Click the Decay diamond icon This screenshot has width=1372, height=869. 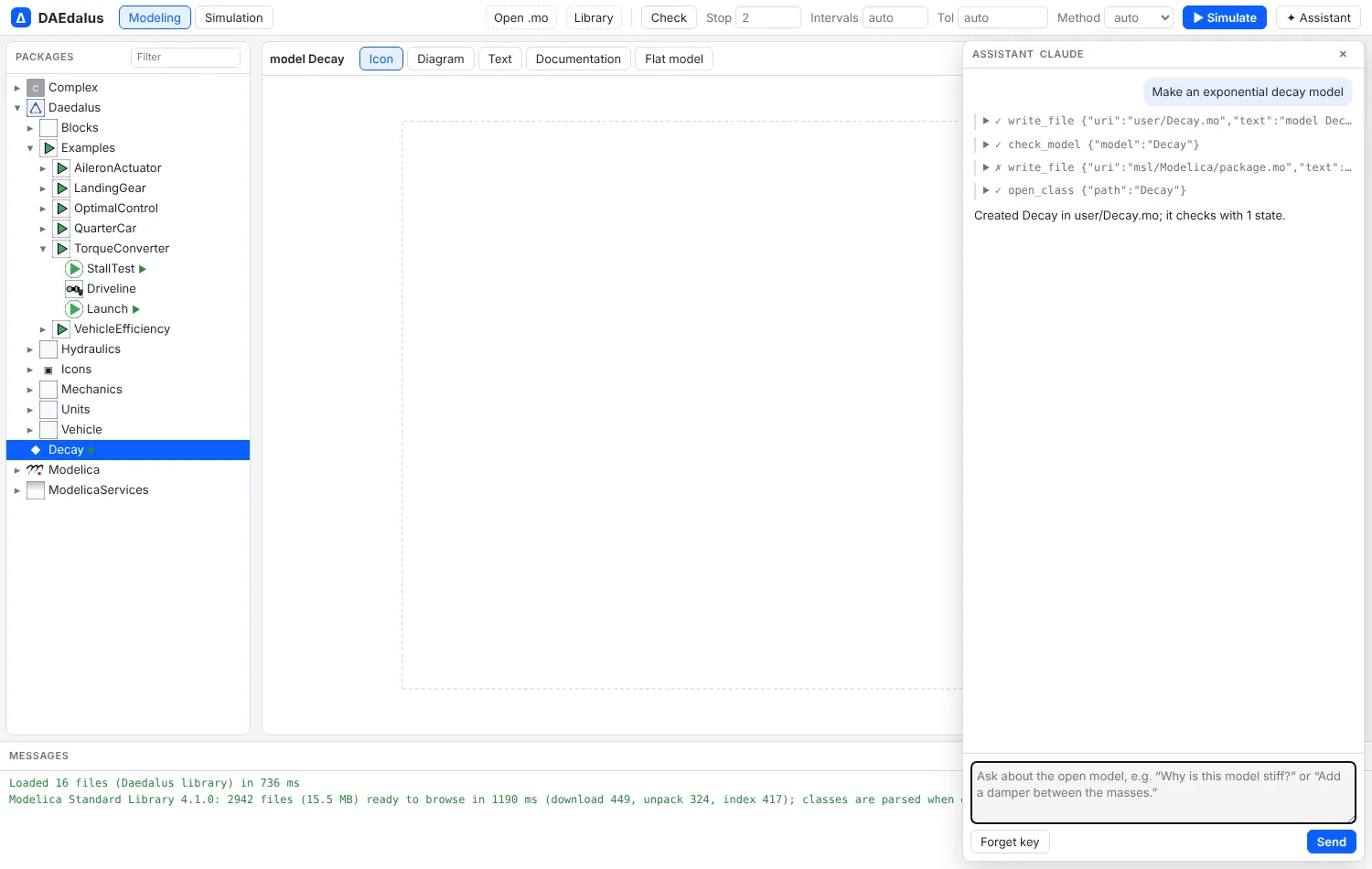(x=36, y=450)
